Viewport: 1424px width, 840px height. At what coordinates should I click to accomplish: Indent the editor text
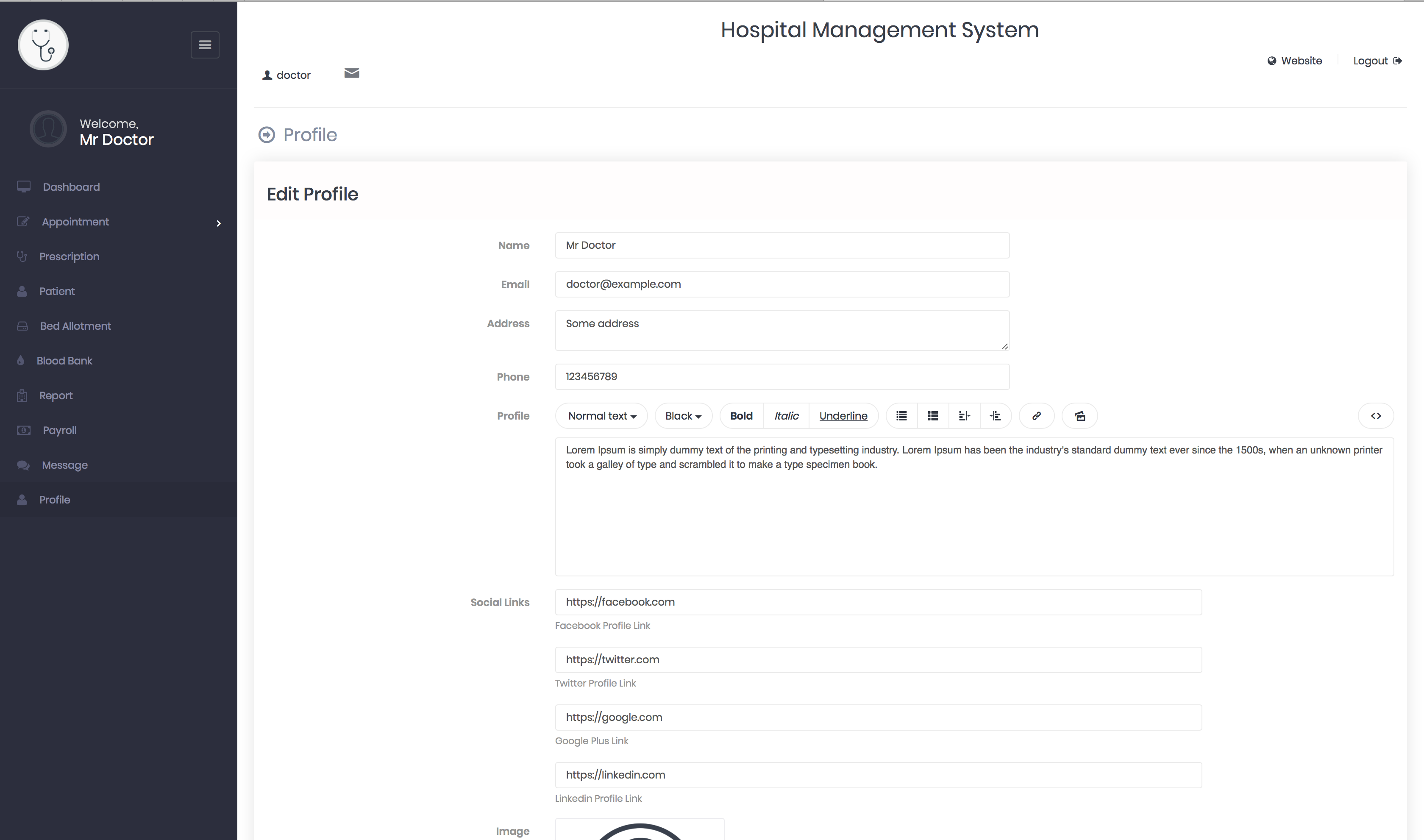pyautogui.click(x=996, y=416)
